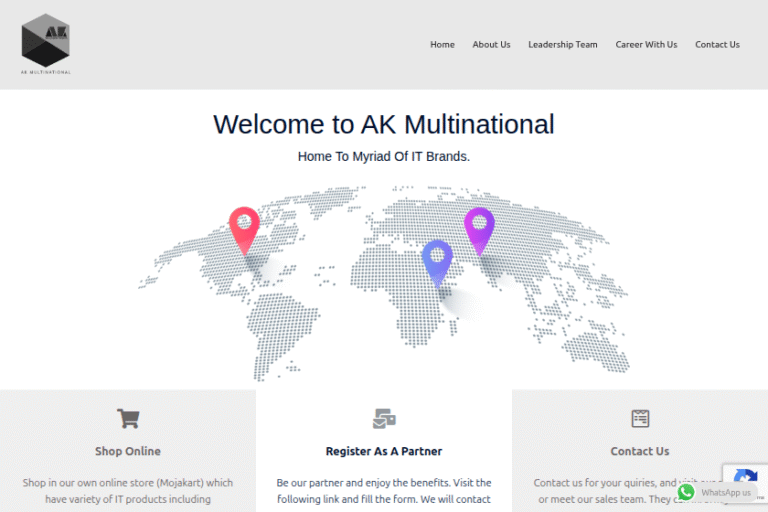Click the Shop Online heading
Image resolution: width=768 pixels, height=512 pixels.
click(x=127, y=451)
